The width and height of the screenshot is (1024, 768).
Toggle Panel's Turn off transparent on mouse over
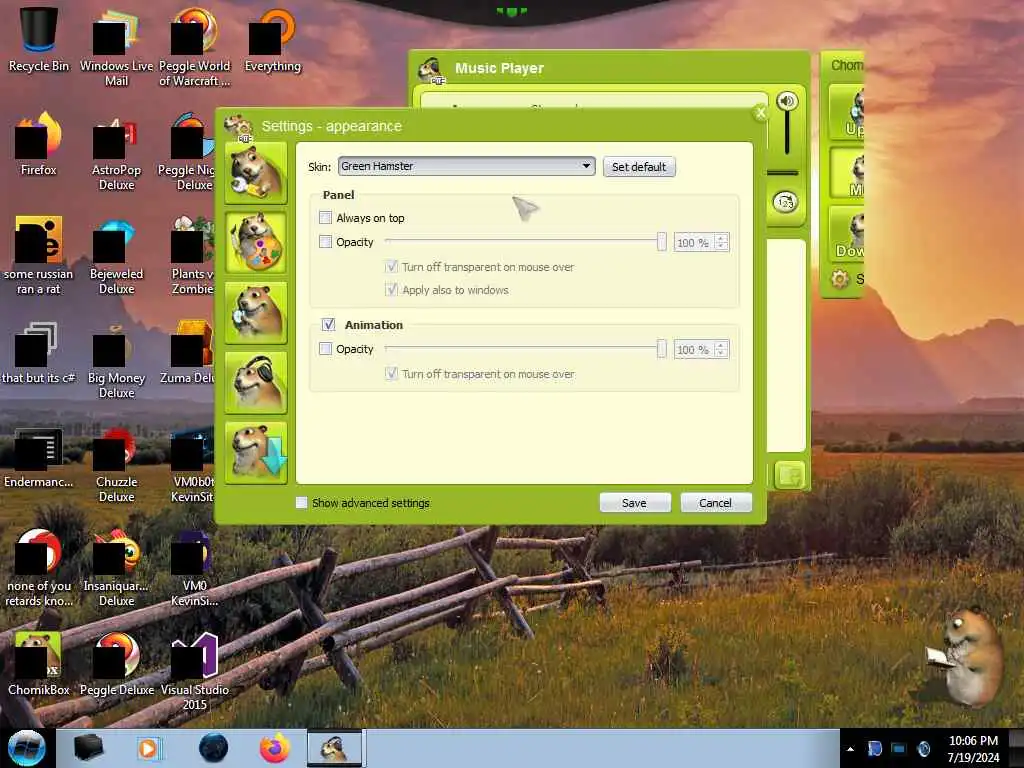pyautogui.click(x=391, y=266)
